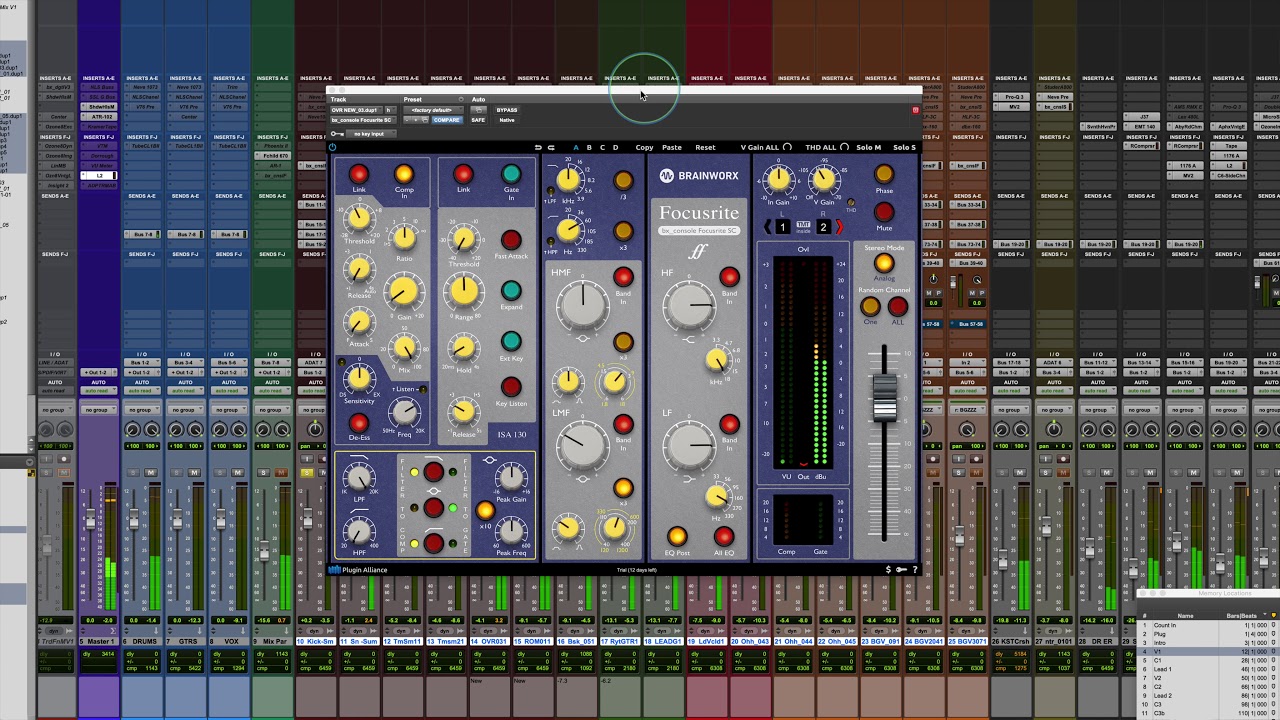The width and height of the screenshot is (1280, 720).
Task: Click Random Channel ALL button
Action: pyautogui.click(x=897, y=307)
